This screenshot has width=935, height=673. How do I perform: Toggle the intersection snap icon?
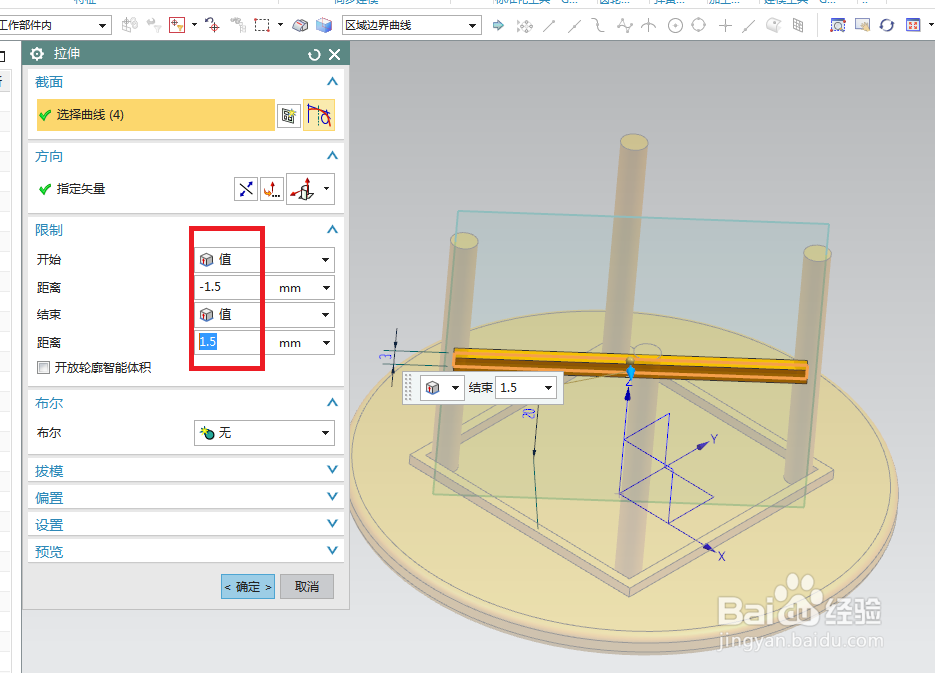(x=648, y=26)
